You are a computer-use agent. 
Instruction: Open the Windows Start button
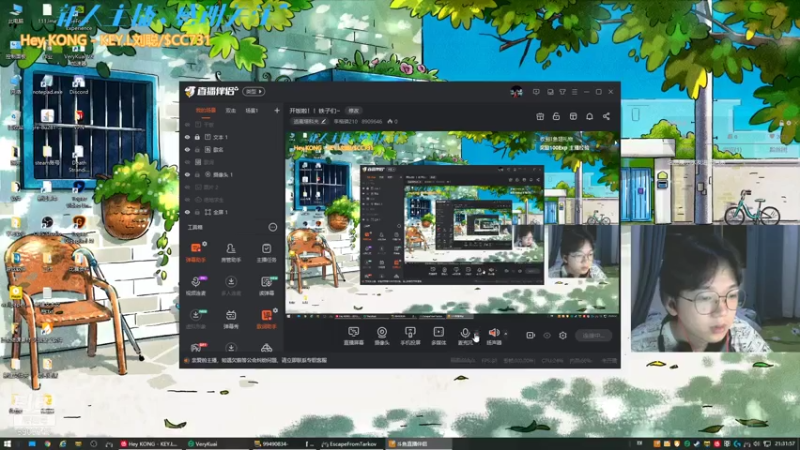coord(7,444)
